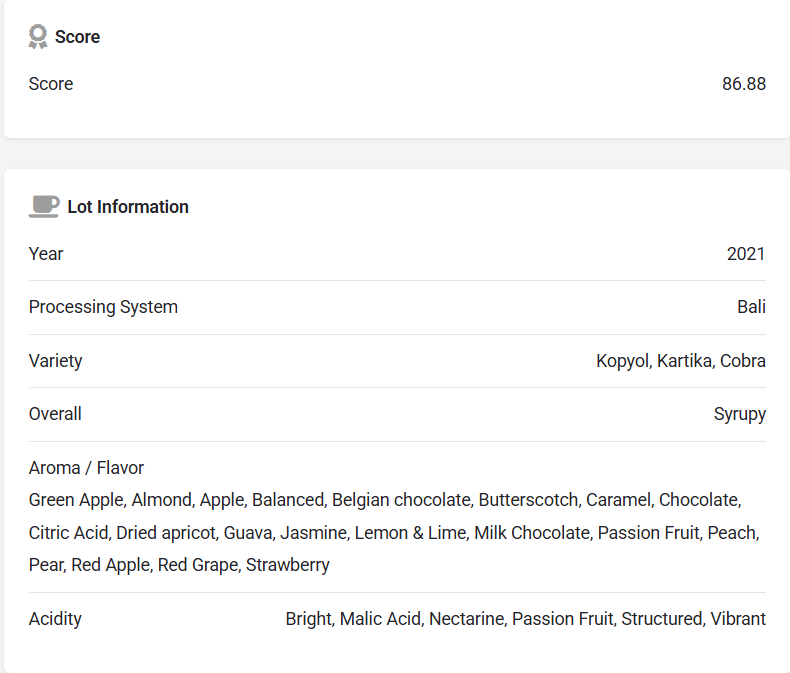790x673 pixels.
Task: Click the award ribbon icon beside Score
Action: click(x=38, y=37)
